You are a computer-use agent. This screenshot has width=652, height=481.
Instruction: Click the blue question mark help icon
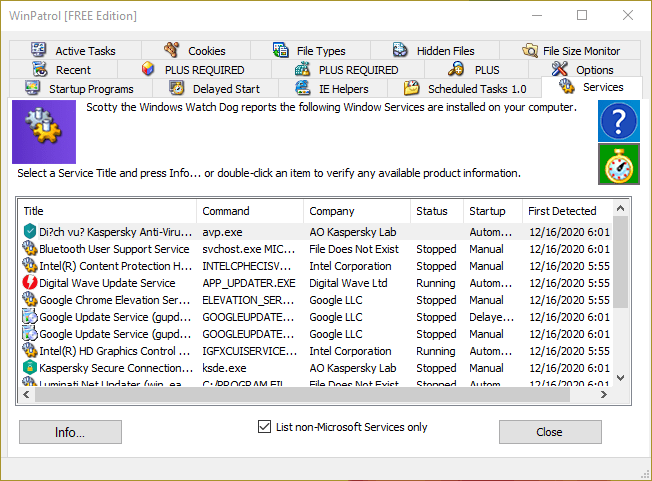(x=619, y=121)
